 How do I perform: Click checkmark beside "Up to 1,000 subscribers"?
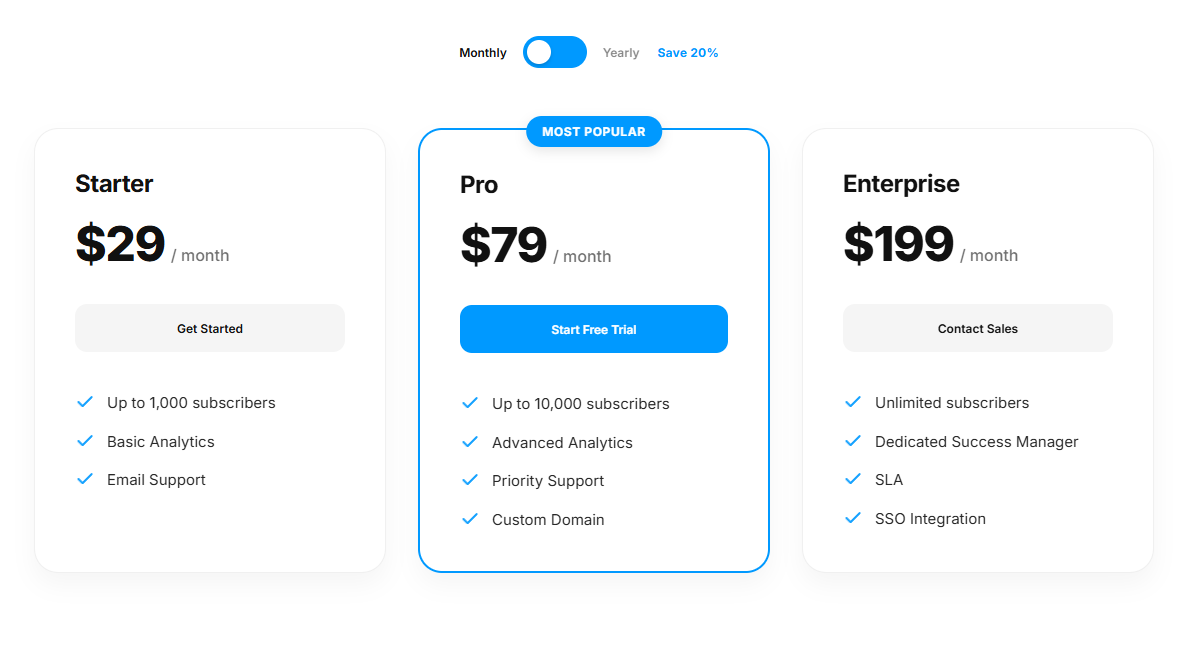point(85,402)
